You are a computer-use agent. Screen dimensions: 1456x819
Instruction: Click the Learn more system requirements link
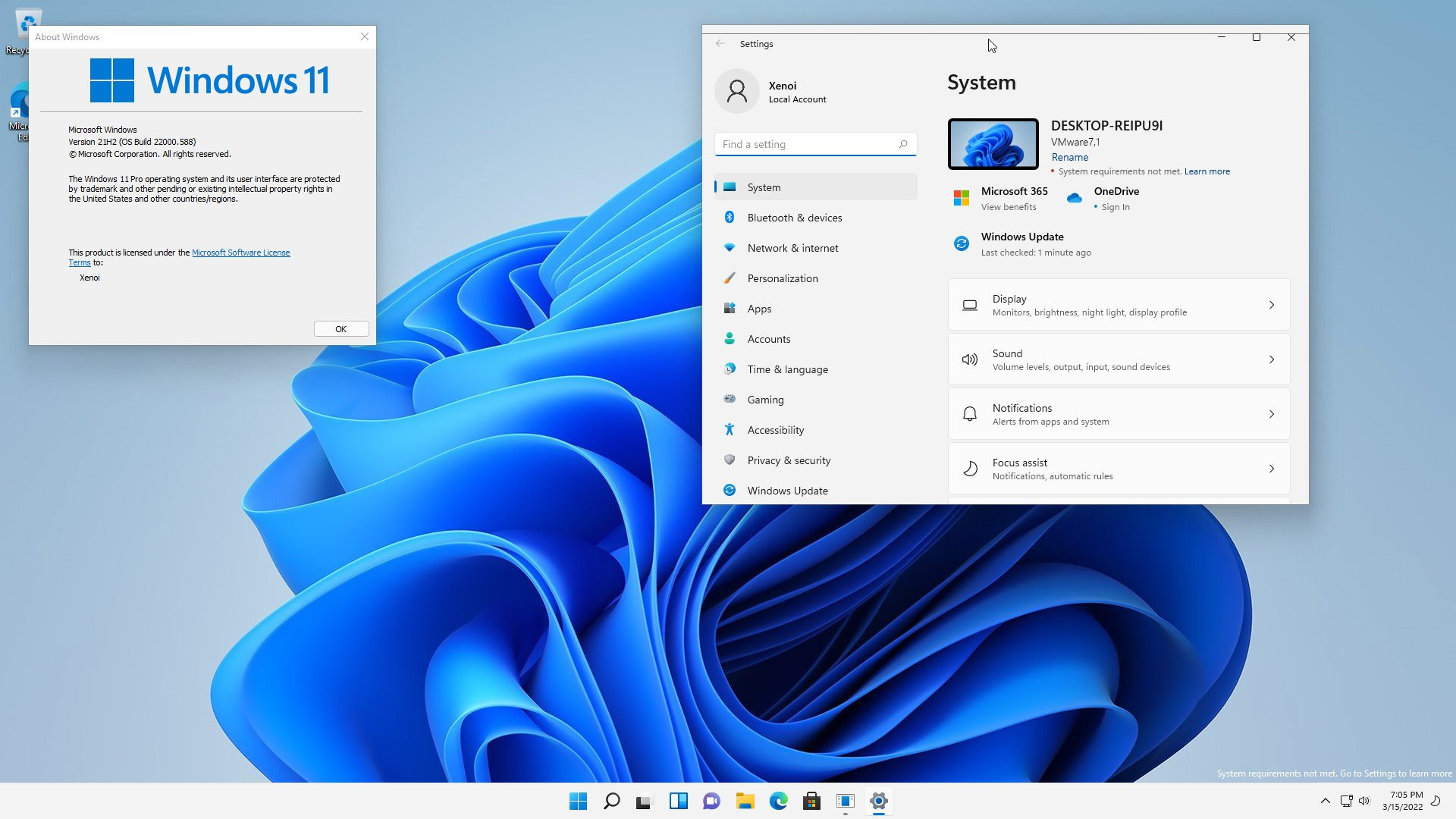1206,171
